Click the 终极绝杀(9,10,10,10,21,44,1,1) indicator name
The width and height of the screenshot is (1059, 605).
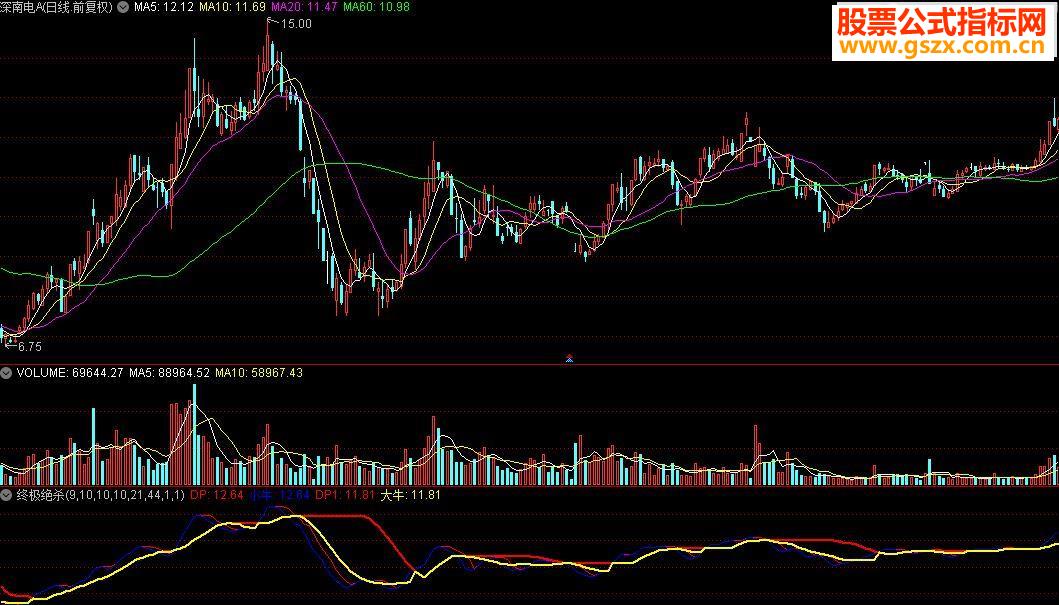coord(100,495)
